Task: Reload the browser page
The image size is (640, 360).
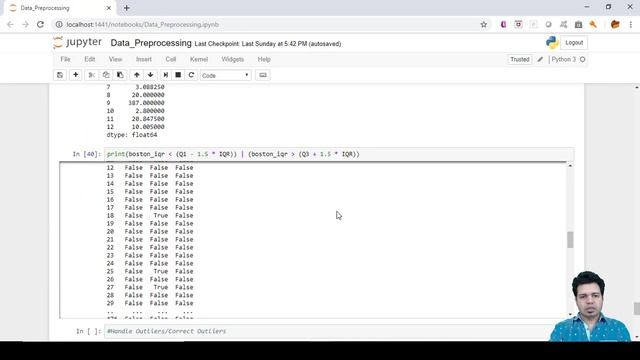Action: point(40,24)
